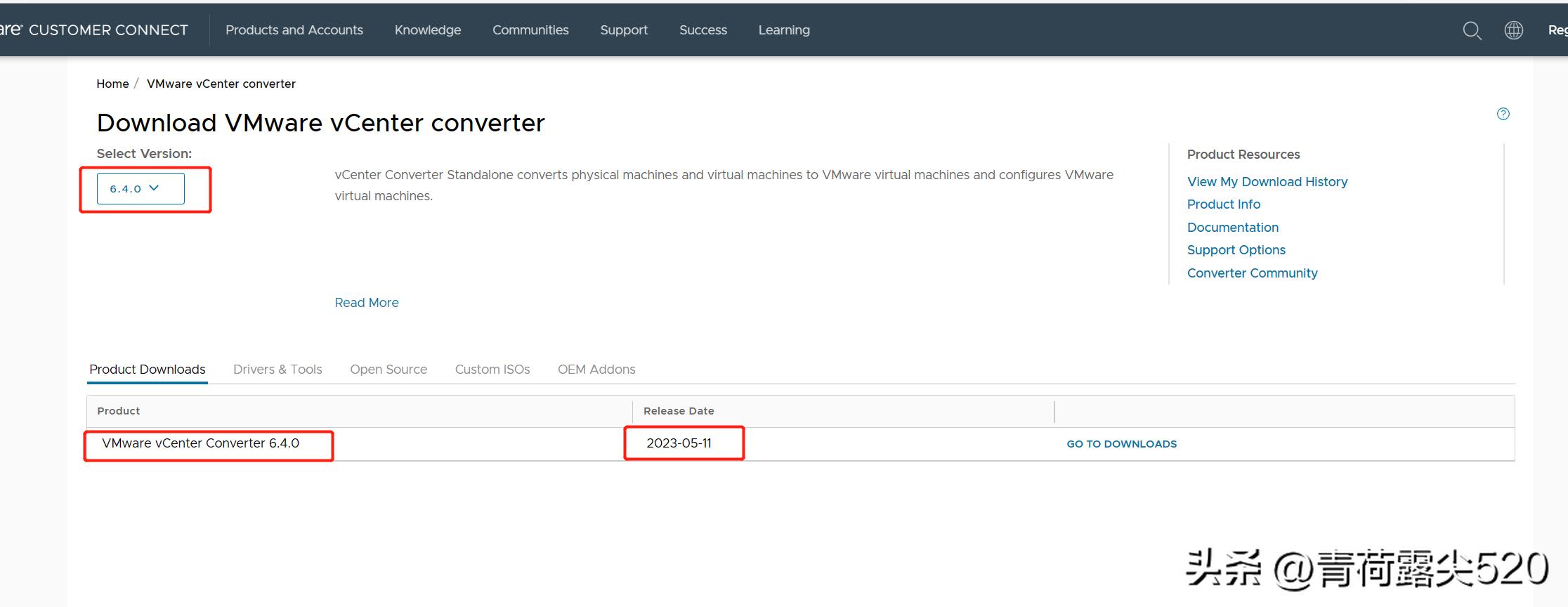Switch to Drivers & Tools tab
The width and height of the screenshot is (1568, 607).
tap(277, 370)
